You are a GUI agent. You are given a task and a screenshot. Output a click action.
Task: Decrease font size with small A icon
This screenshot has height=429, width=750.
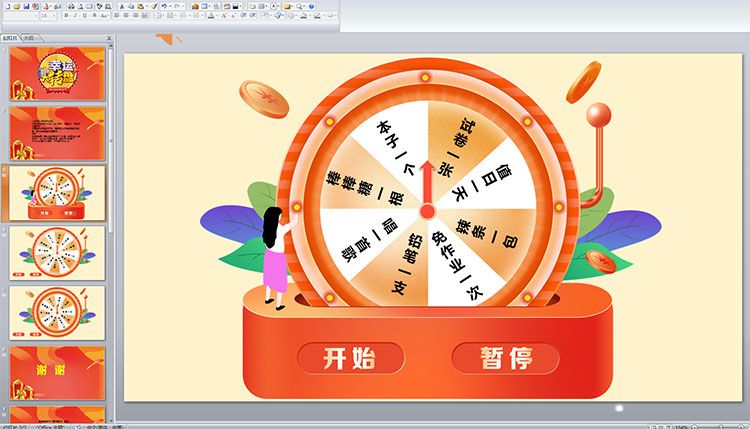[233, 15]
